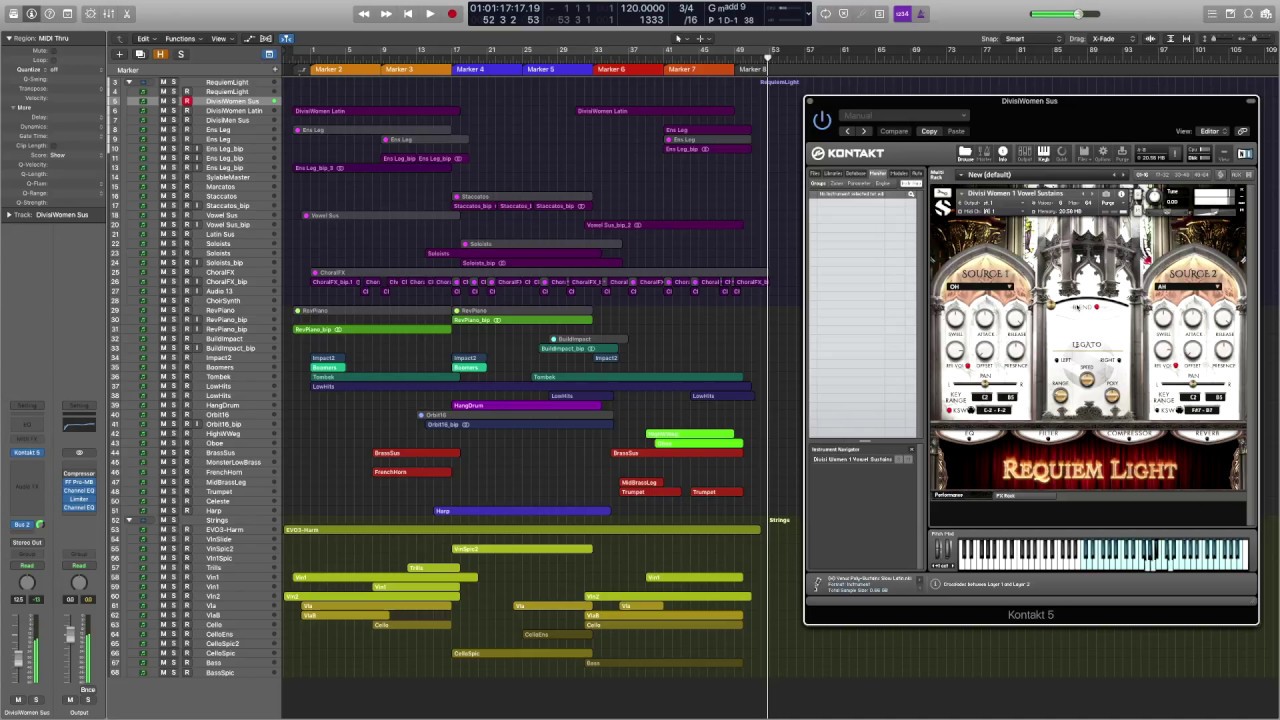Start playback with the Play button
1280x720 pixels.
(430, 14)
